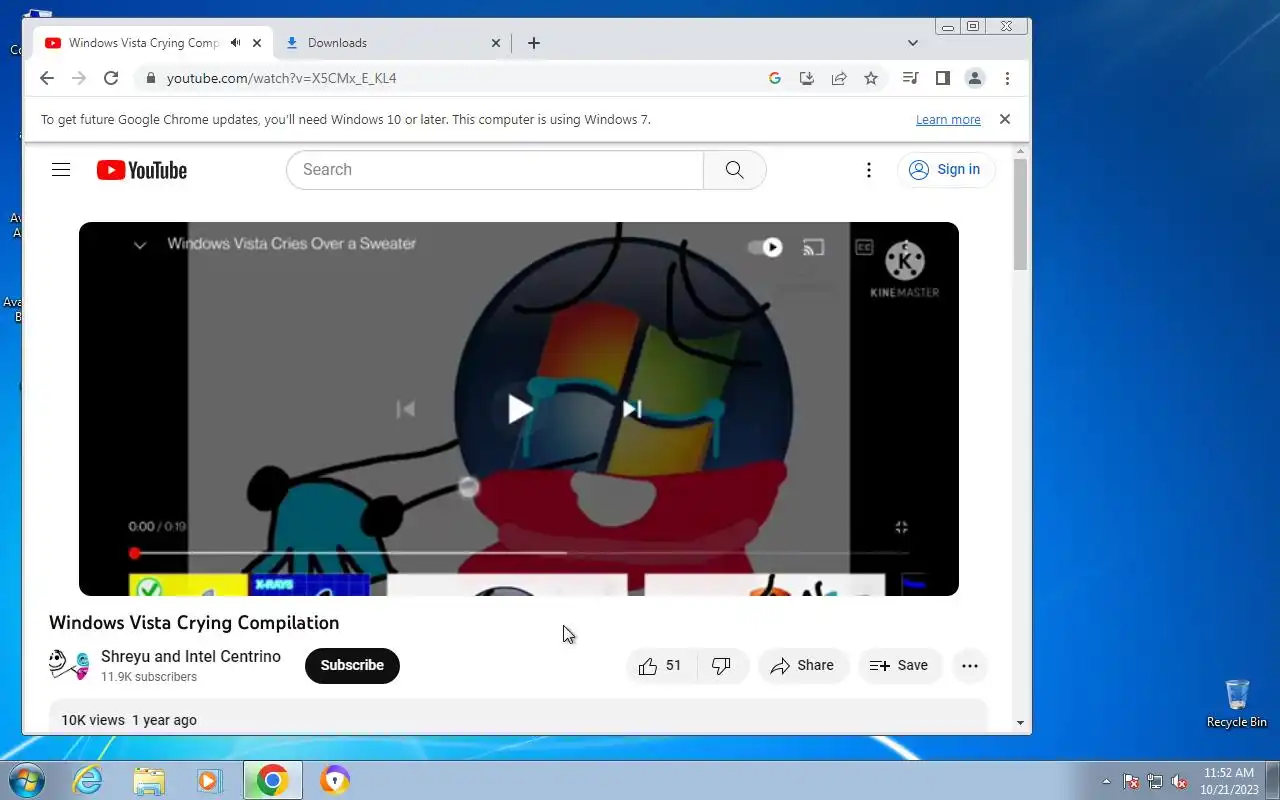
Task: Launch Windows Media Player from taskbar
Action: click(x=210, y=780)
